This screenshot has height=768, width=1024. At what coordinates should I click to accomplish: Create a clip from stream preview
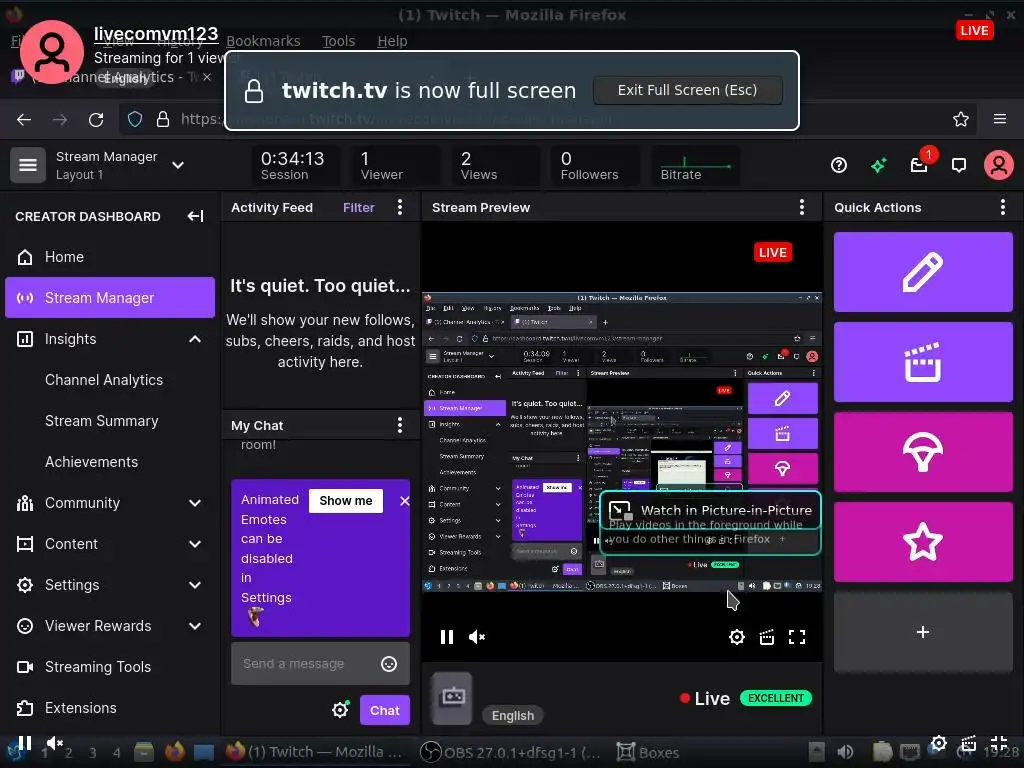[x=767, y=637]
